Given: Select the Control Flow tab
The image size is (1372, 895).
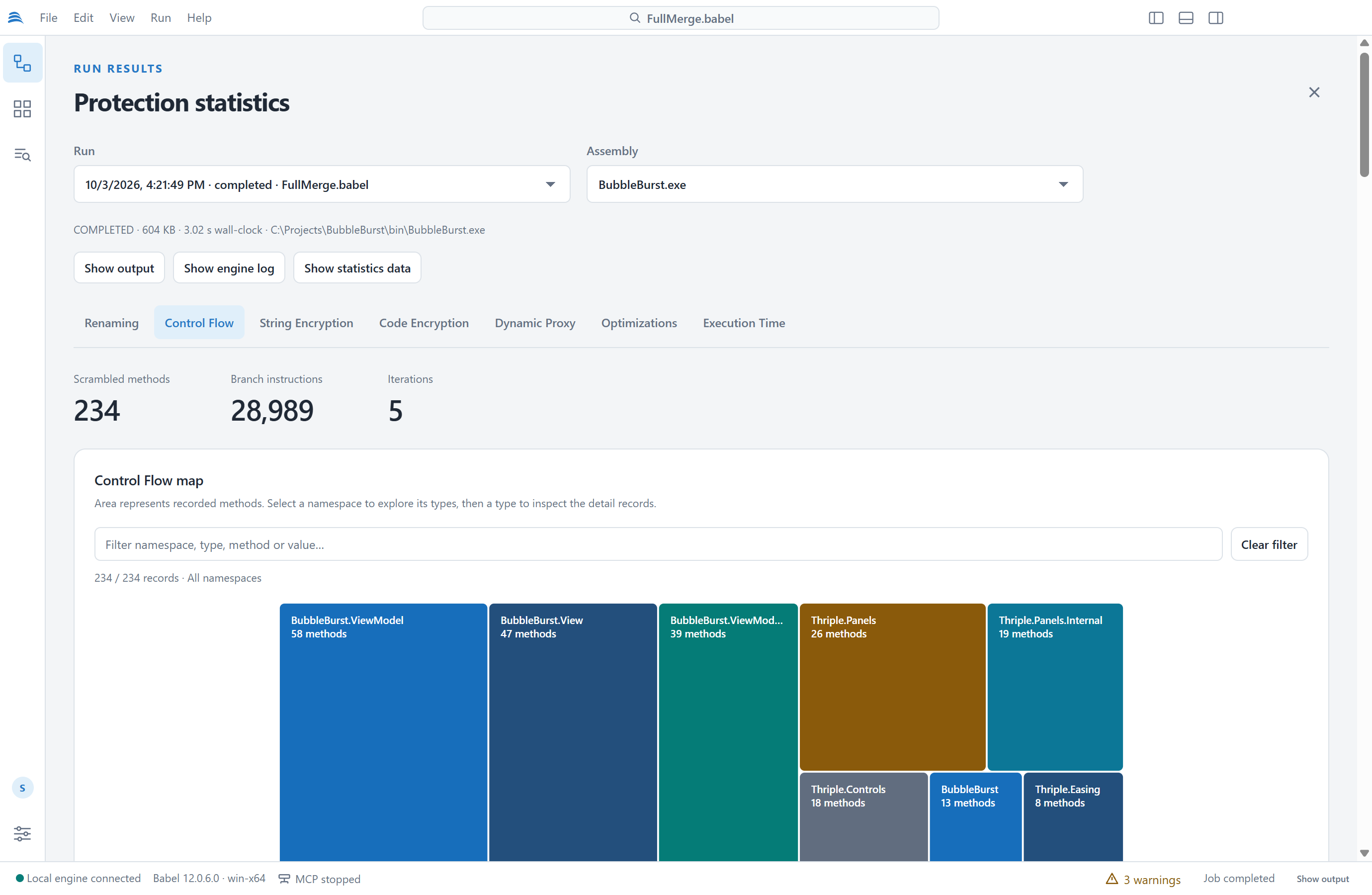Looking at the screenshot, I should (x=199, y=323).
